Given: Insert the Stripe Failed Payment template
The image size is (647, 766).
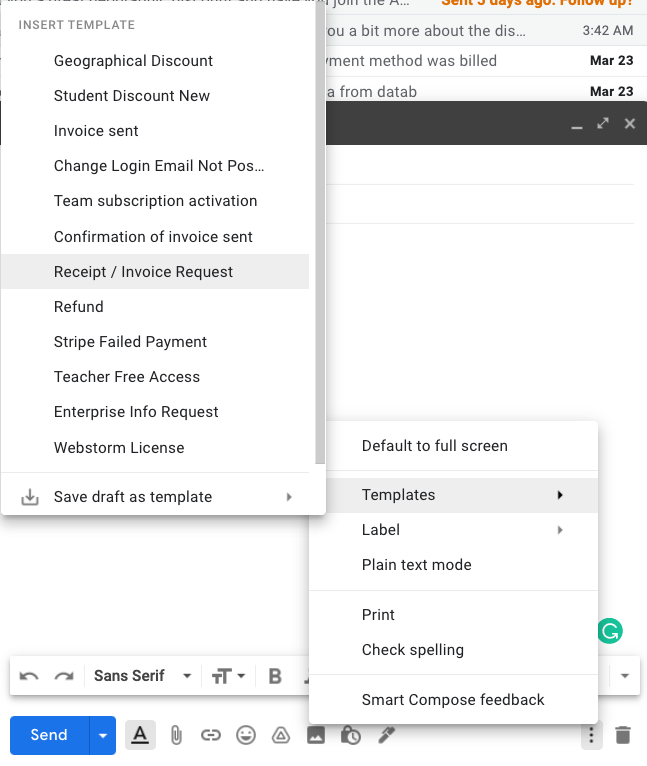Looking at the screenshot, I should pyautogui.click(x=155, y=342).
